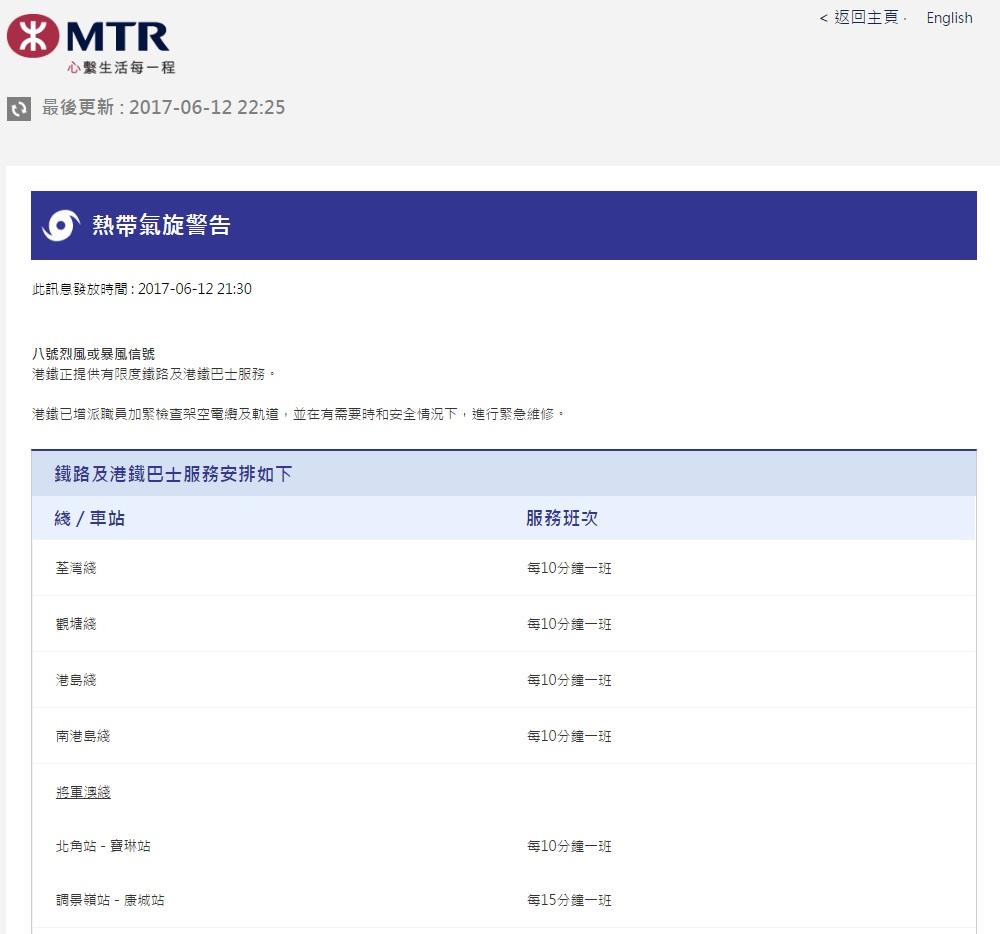Screen dimensions: 1000x934
Task: Switch language to English
Action: [948, 18]
